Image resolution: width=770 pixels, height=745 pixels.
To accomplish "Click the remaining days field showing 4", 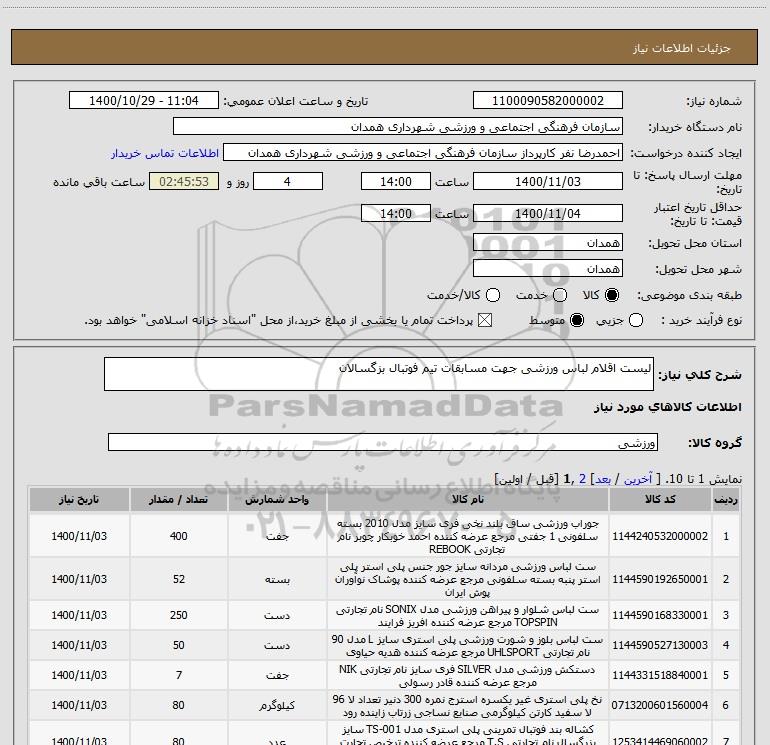I will pyautogui.click(x=288, y=181).
